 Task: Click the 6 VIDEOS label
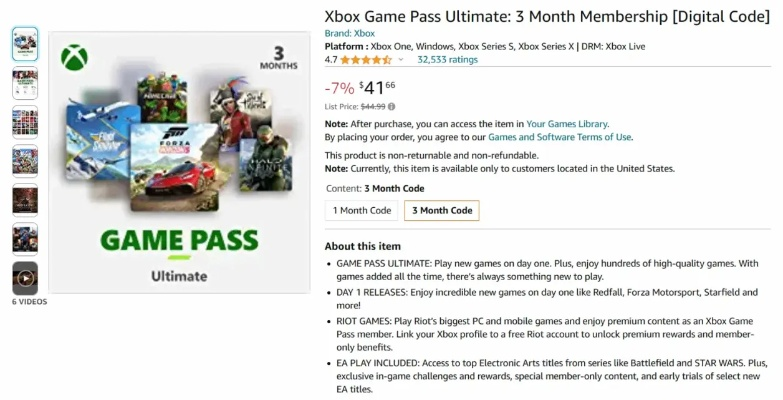point(29,301)
